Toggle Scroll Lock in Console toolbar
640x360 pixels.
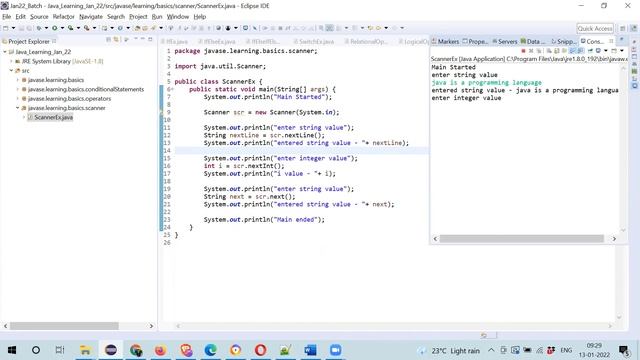[x=556, y=51]
